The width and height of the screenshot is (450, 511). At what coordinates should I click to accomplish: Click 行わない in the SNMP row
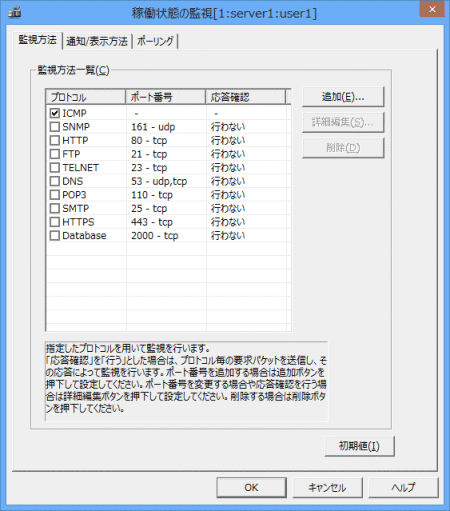pos(228,127)
